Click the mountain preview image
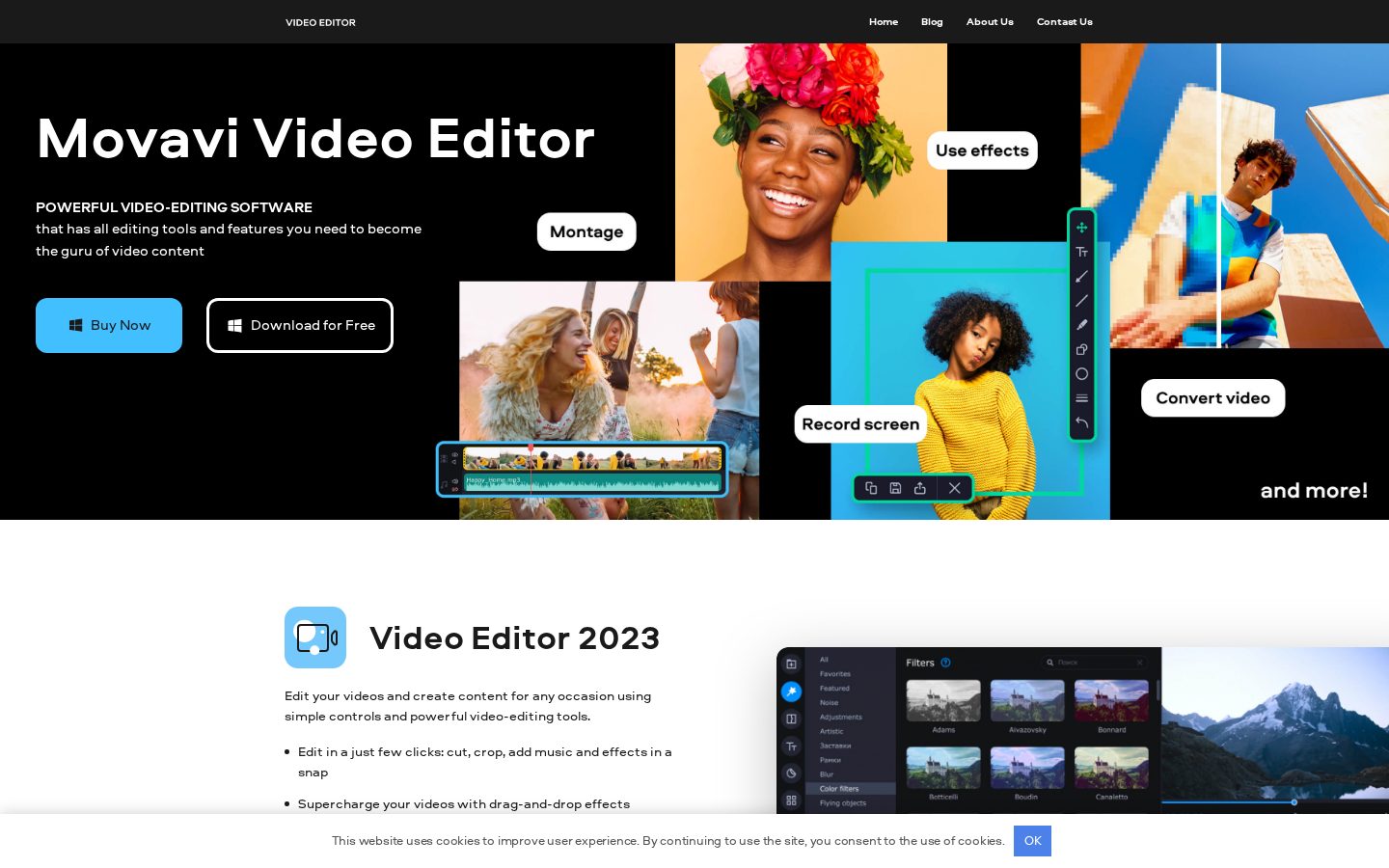Image resolution: width=1389 pixels, height=868 pixels. (x=1275, y=723)
